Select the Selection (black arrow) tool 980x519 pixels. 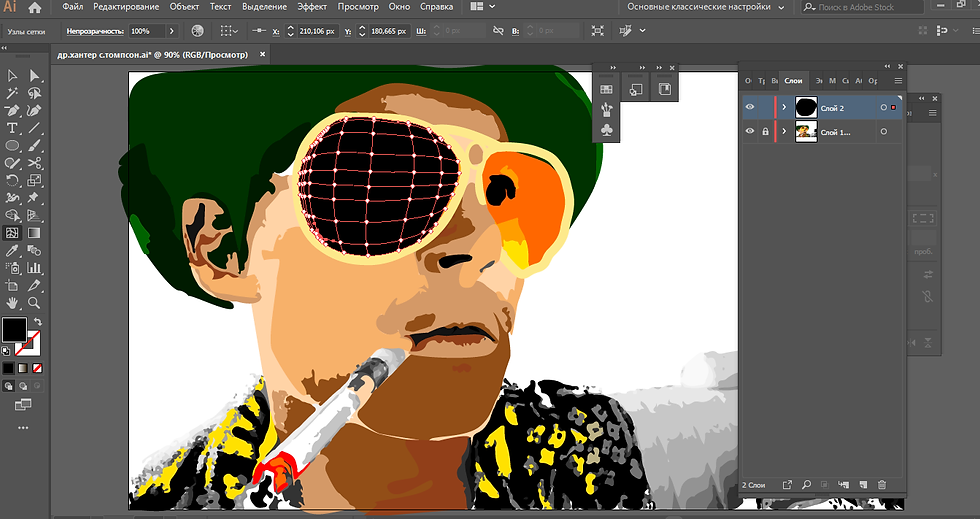tap(12, 76)
